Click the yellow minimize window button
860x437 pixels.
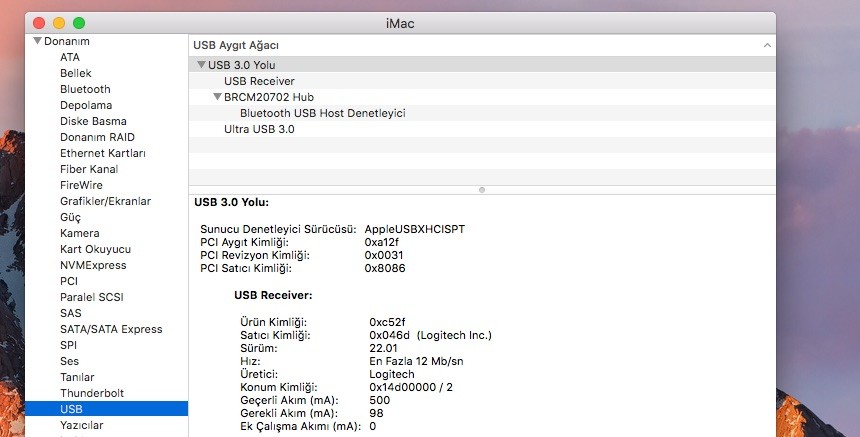(x=59, y=22)
